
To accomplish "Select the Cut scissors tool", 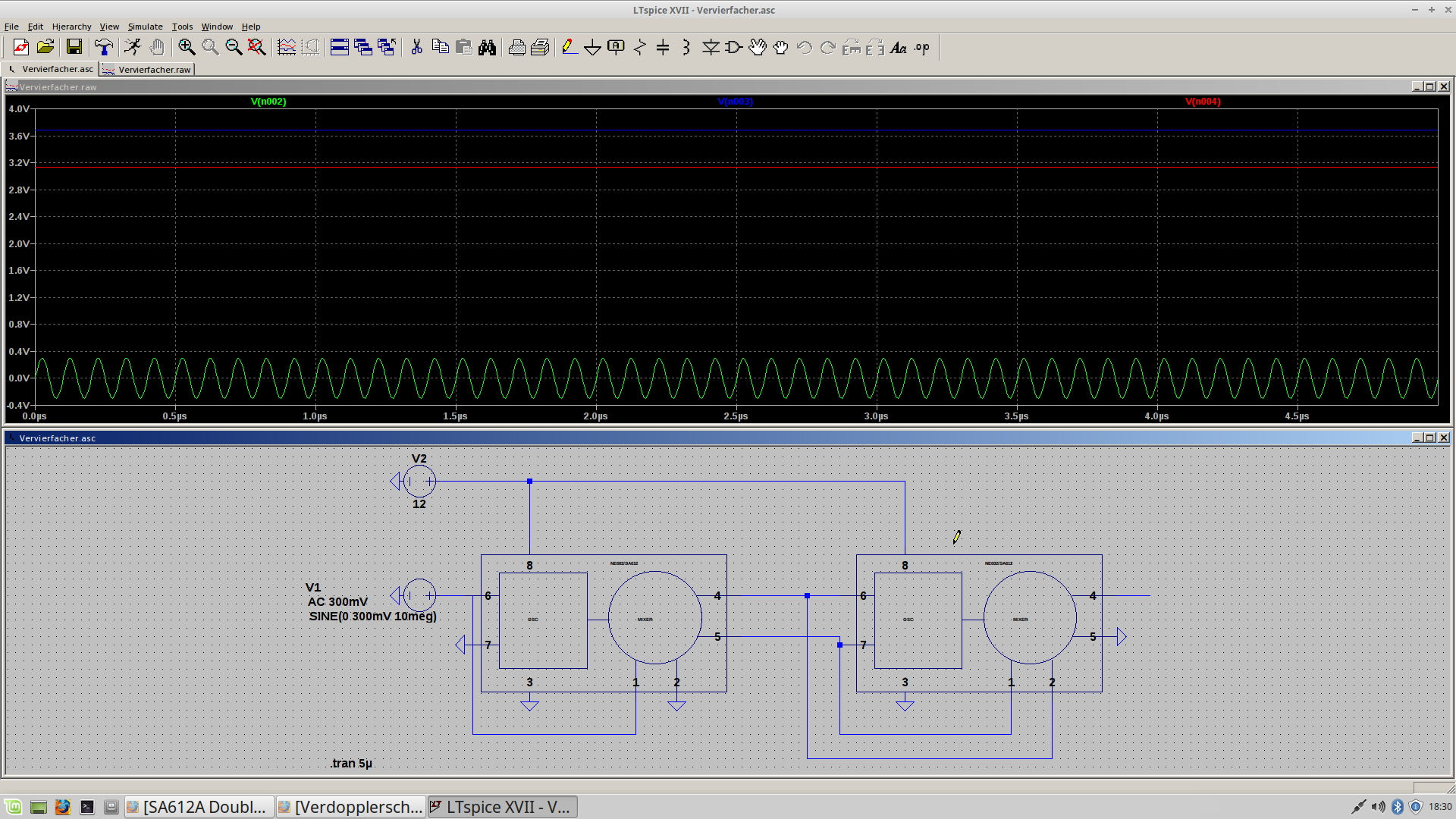I will (416, 47).
